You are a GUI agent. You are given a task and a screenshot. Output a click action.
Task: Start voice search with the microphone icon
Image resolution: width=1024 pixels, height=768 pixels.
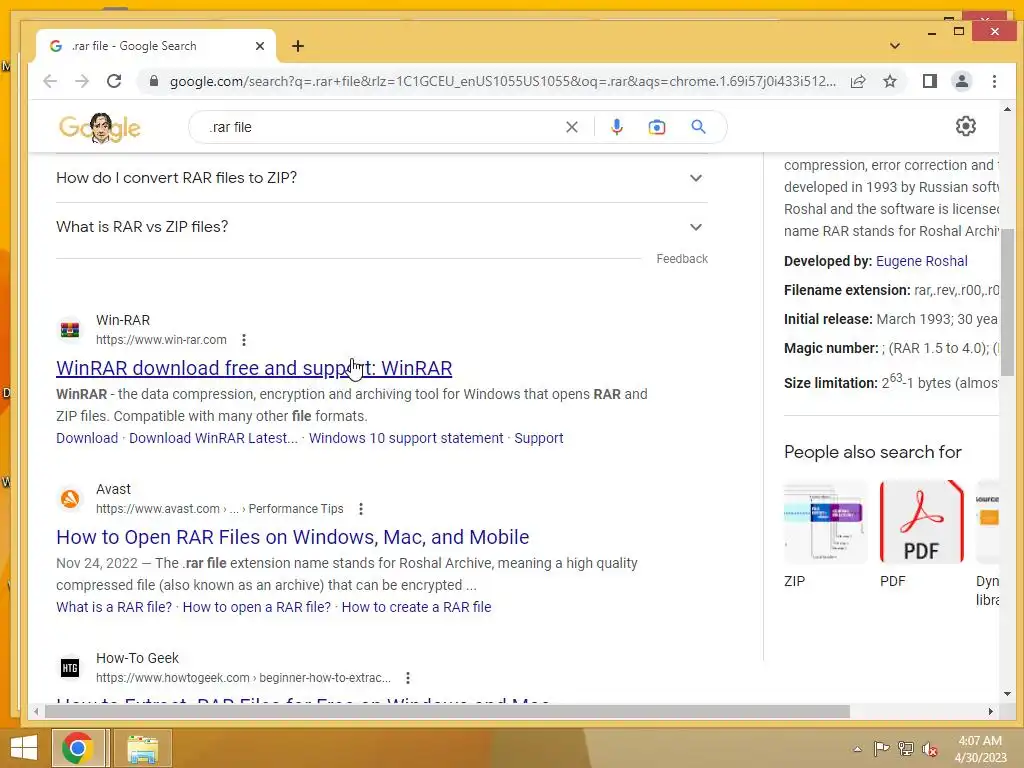(x=616, y=127)
